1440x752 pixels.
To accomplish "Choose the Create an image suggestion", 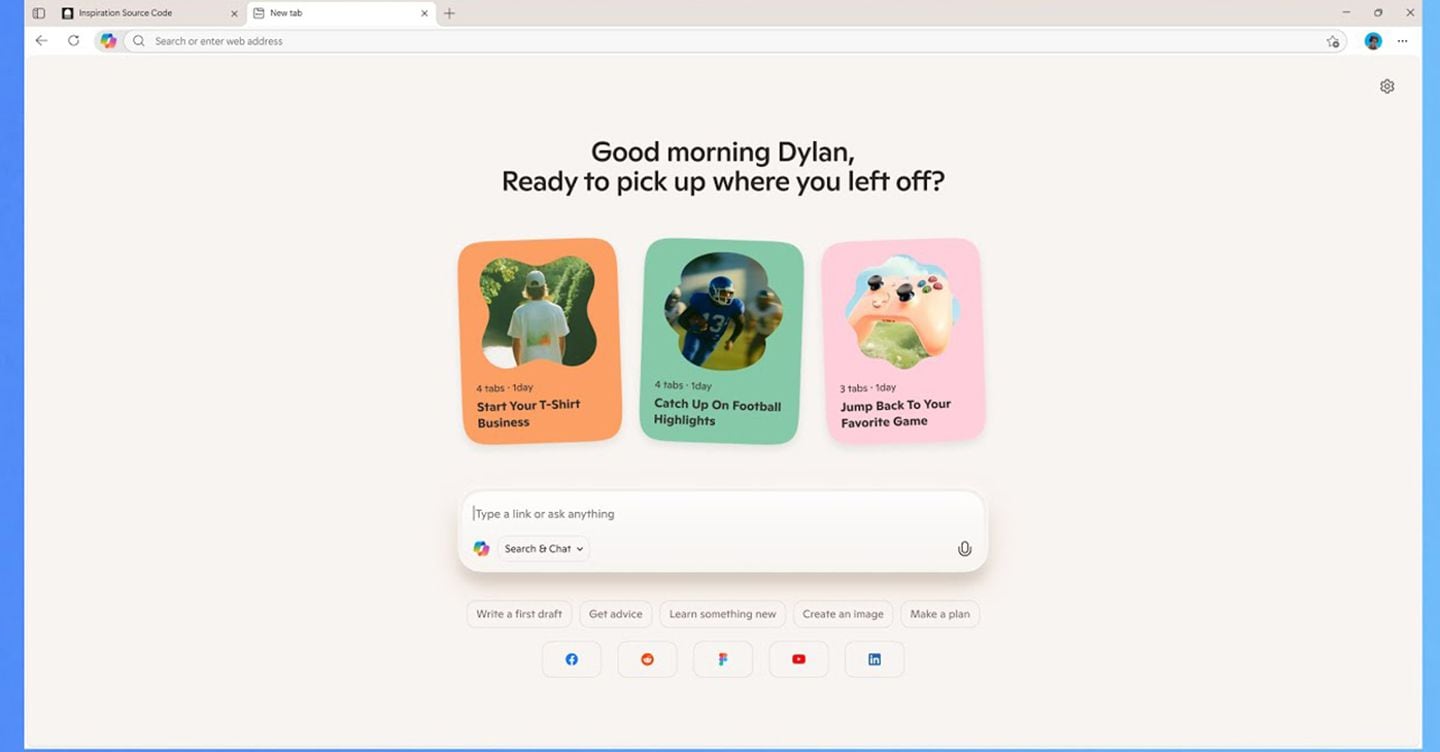I will point(842,613).
